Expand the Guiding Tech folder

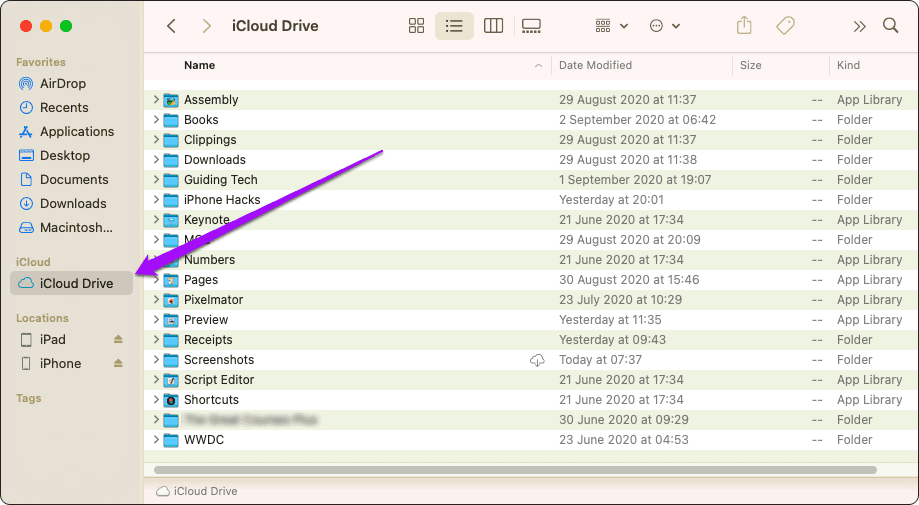pos(156,179)
